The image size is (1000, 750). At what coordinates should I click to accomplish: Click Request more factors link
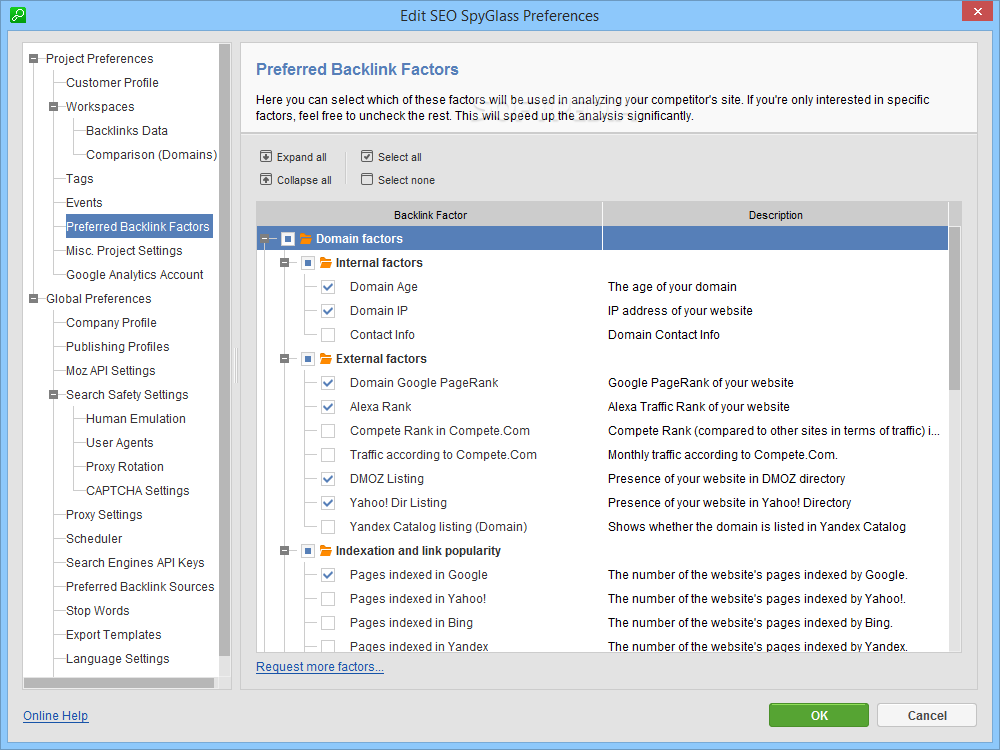320,666
